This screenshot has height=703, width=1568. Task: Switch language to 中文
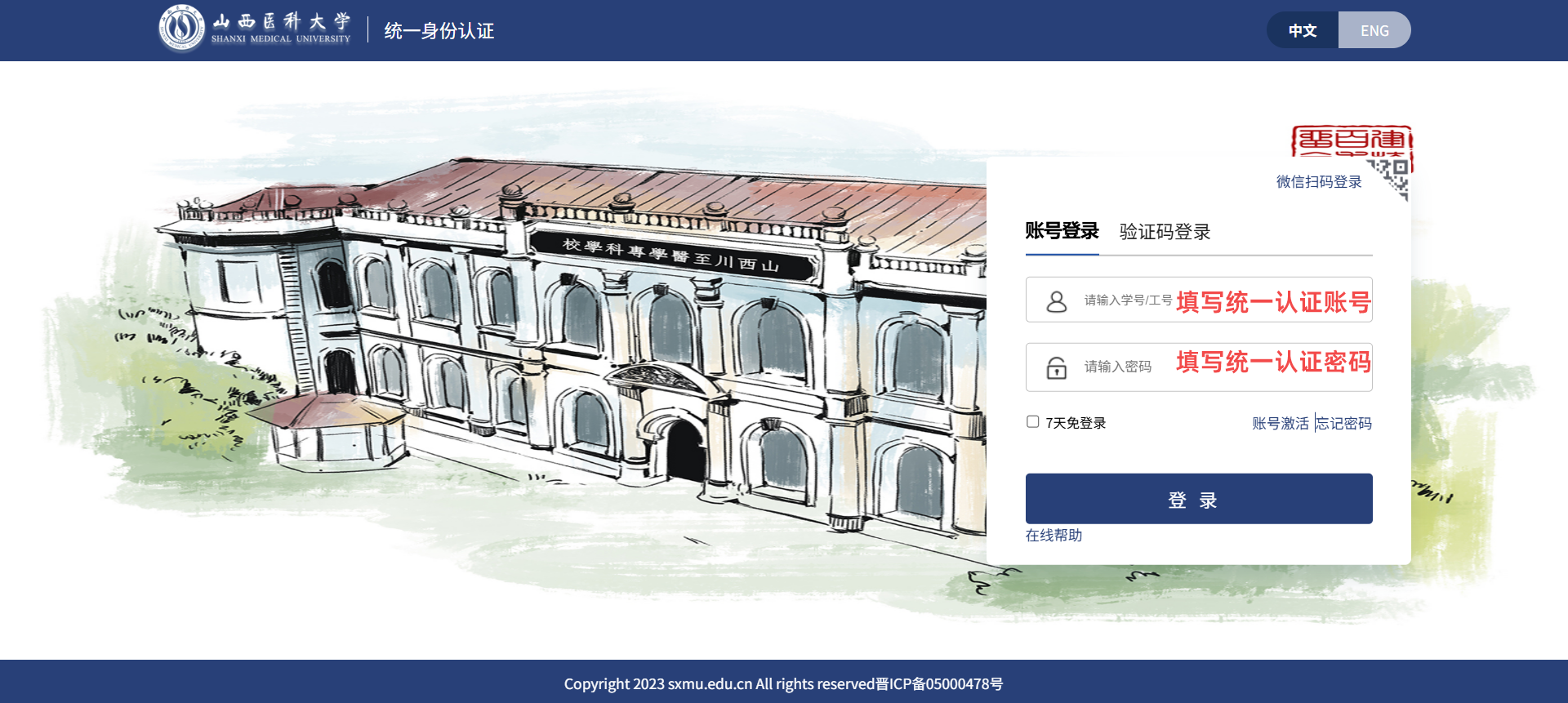point(1303,30)
